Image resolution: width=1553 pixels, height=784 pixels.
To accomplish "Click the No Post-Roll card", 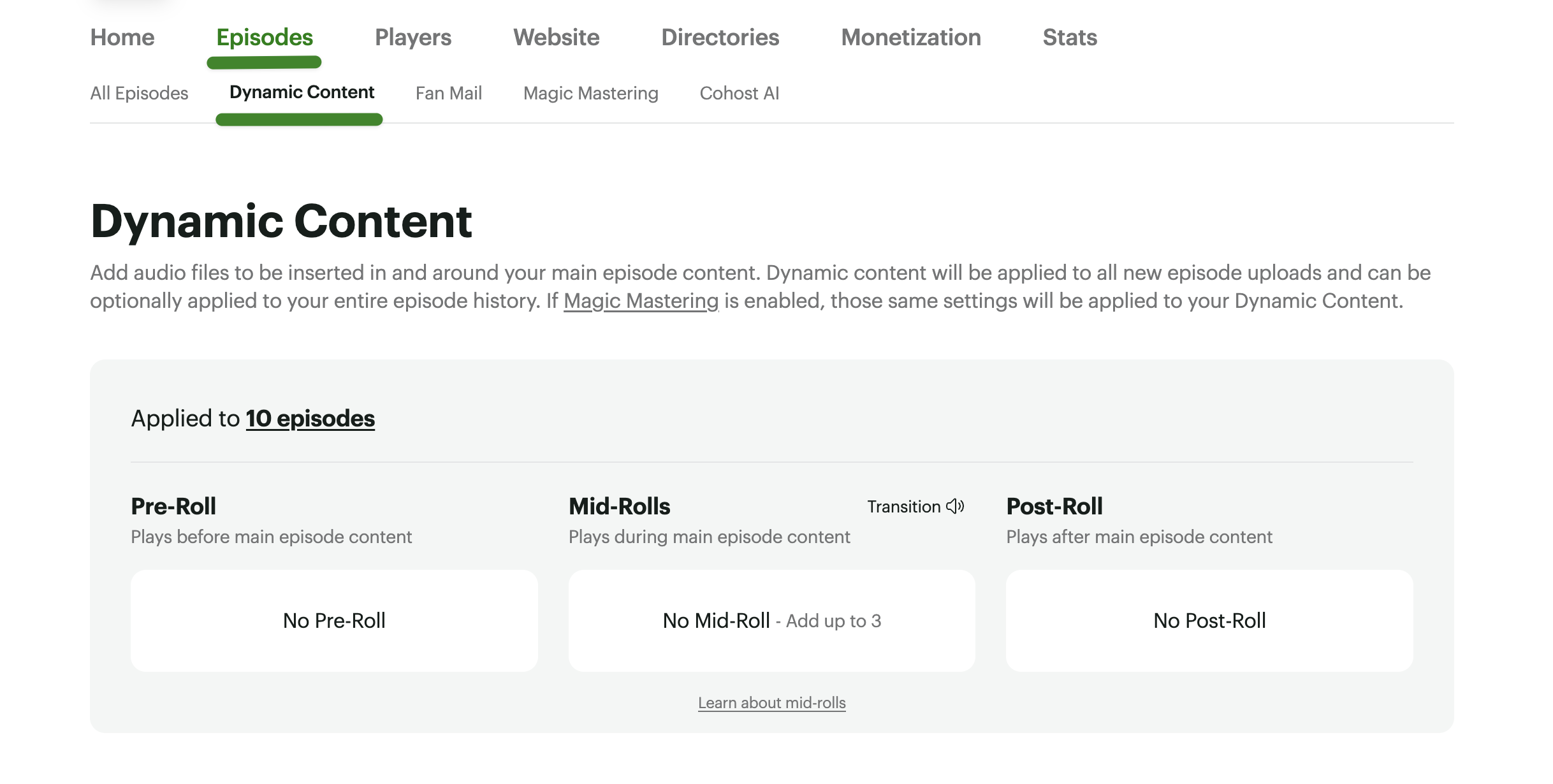I will click(1209, 621).
